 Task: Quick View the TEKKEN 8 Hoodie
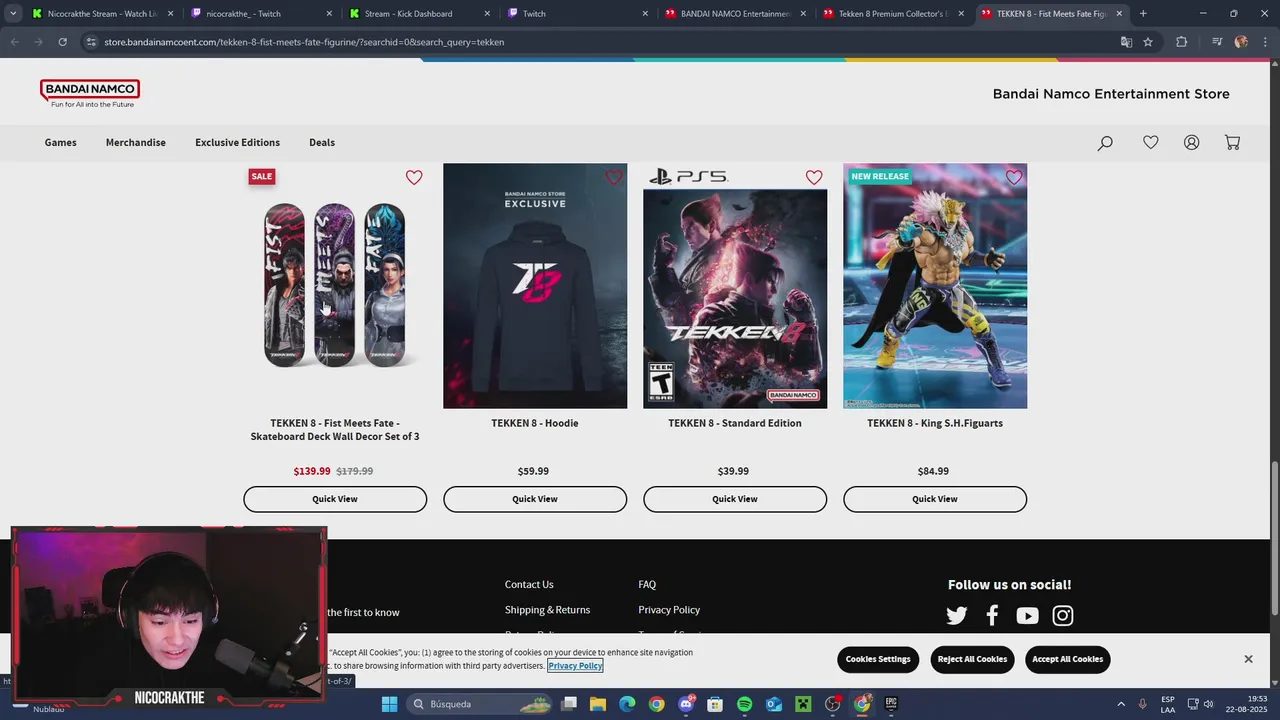coord(535,499)
